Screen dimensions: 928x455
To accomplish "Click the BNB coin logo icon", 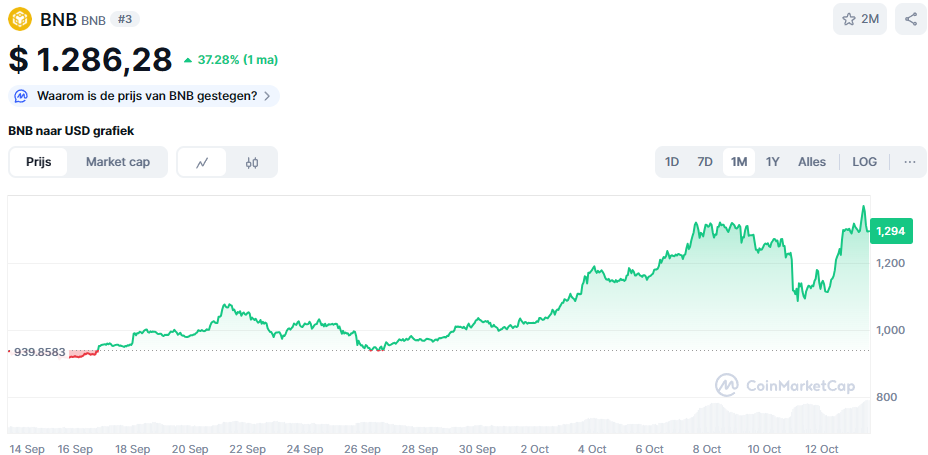I will pyautogui.click(x=21, y=18).
